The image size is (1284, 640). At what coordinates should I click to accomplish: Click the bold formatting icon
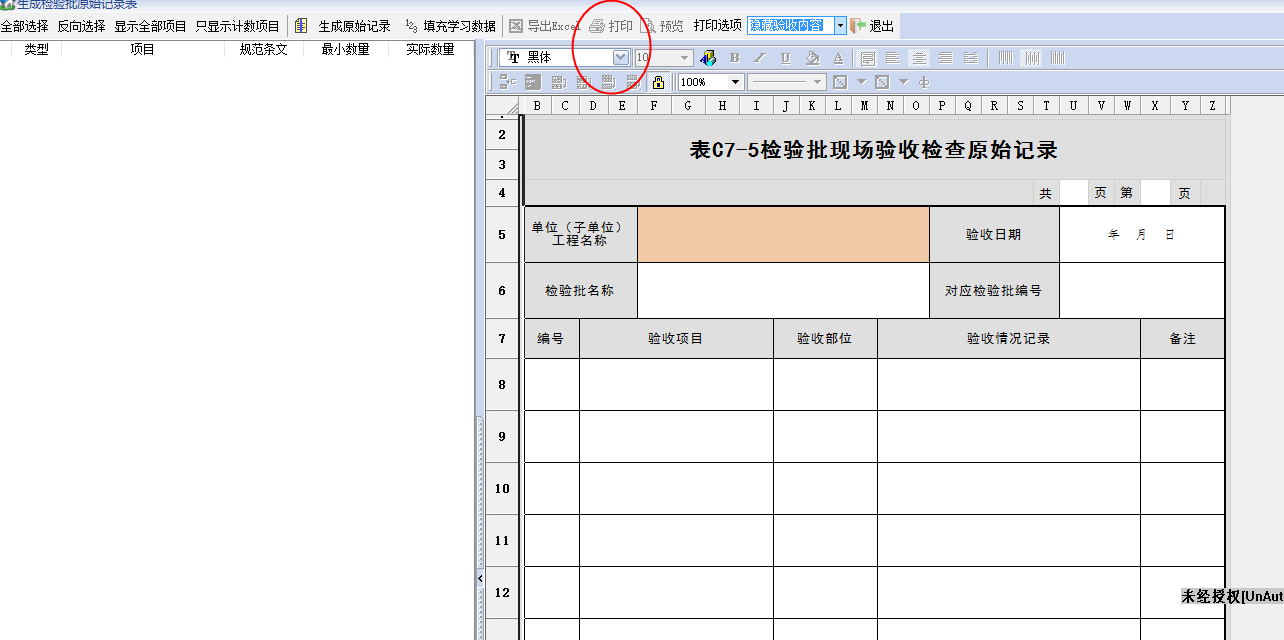[735, 58]
